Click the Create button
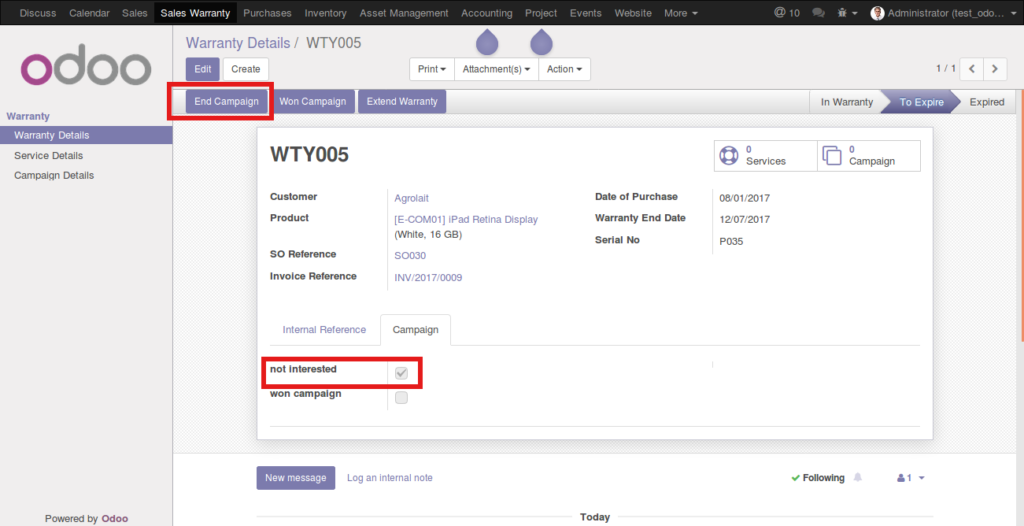Viewport: 1024px width, 526px height. point(246,69)
